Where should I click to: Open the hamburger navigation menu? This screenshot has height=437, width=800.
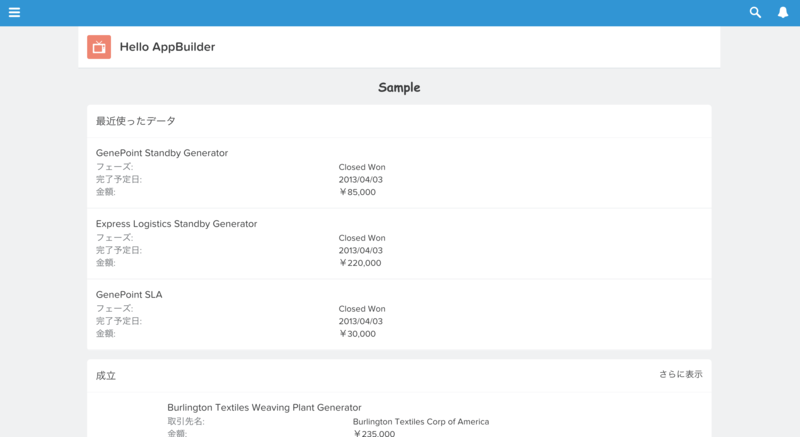[x=14, y=12]
